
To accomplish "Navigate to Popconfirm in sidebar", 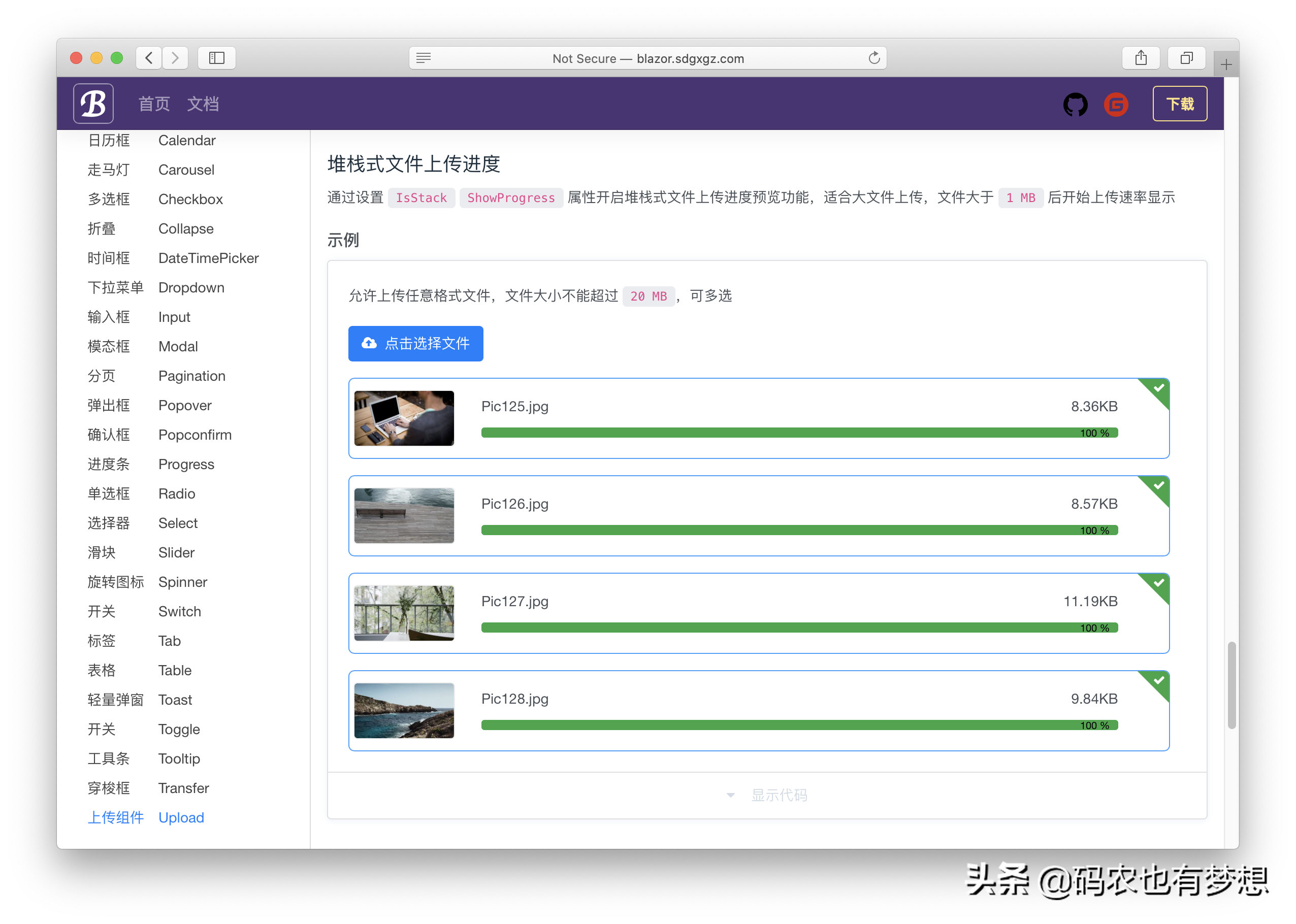I will coord(195,435).
